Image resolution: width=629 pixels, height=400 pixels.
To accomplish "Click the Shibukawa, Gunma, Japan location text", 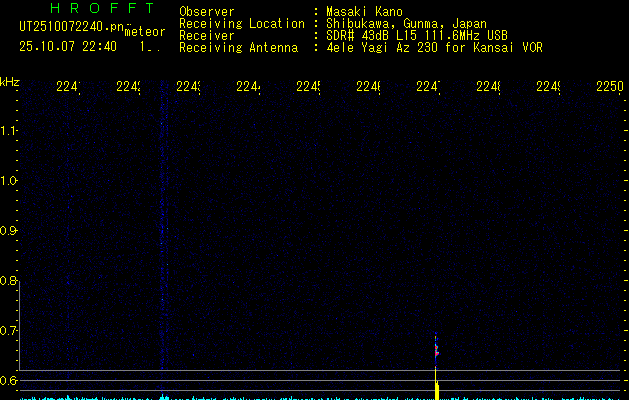I will pyautogui.click(x=399, y=23).
